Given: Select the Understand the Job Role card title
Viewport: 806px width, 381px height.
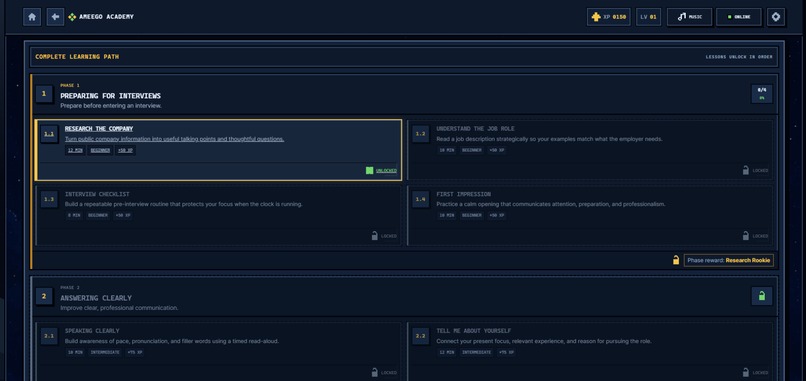Looking at the screenshot, I should (475, 129).
